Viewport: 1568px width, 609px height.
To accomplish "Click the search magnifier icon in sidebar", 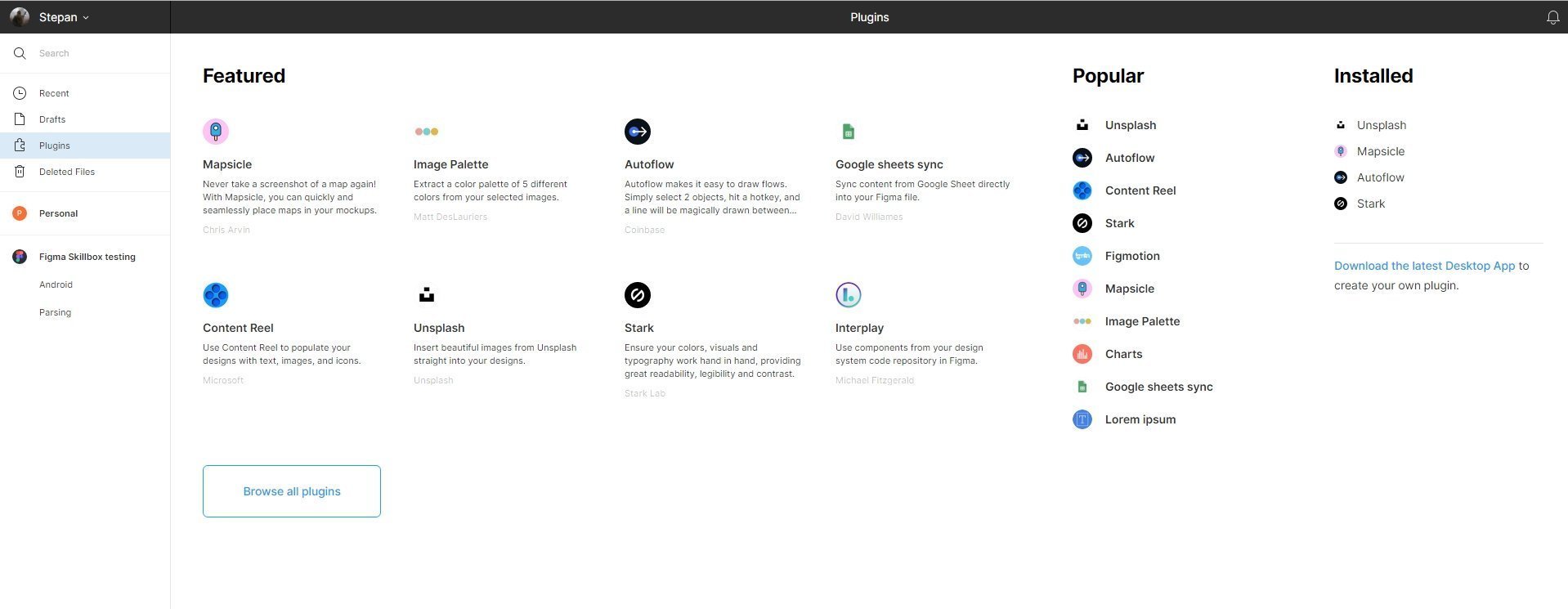I will point(20,53).
